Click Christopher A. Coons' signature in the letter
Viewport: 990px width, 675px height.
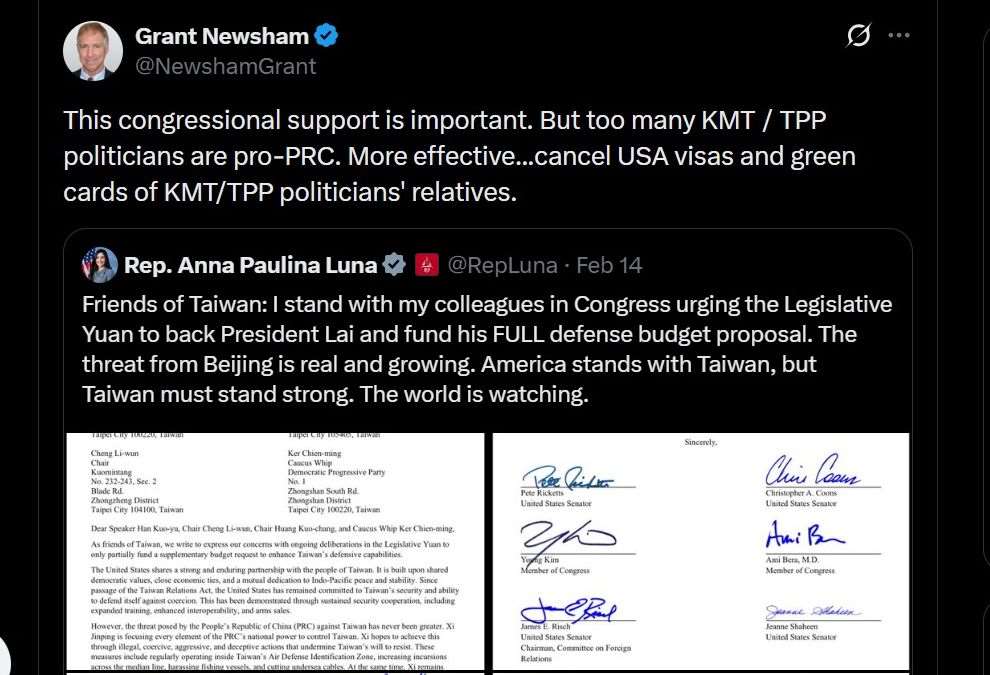coord(809,471)
